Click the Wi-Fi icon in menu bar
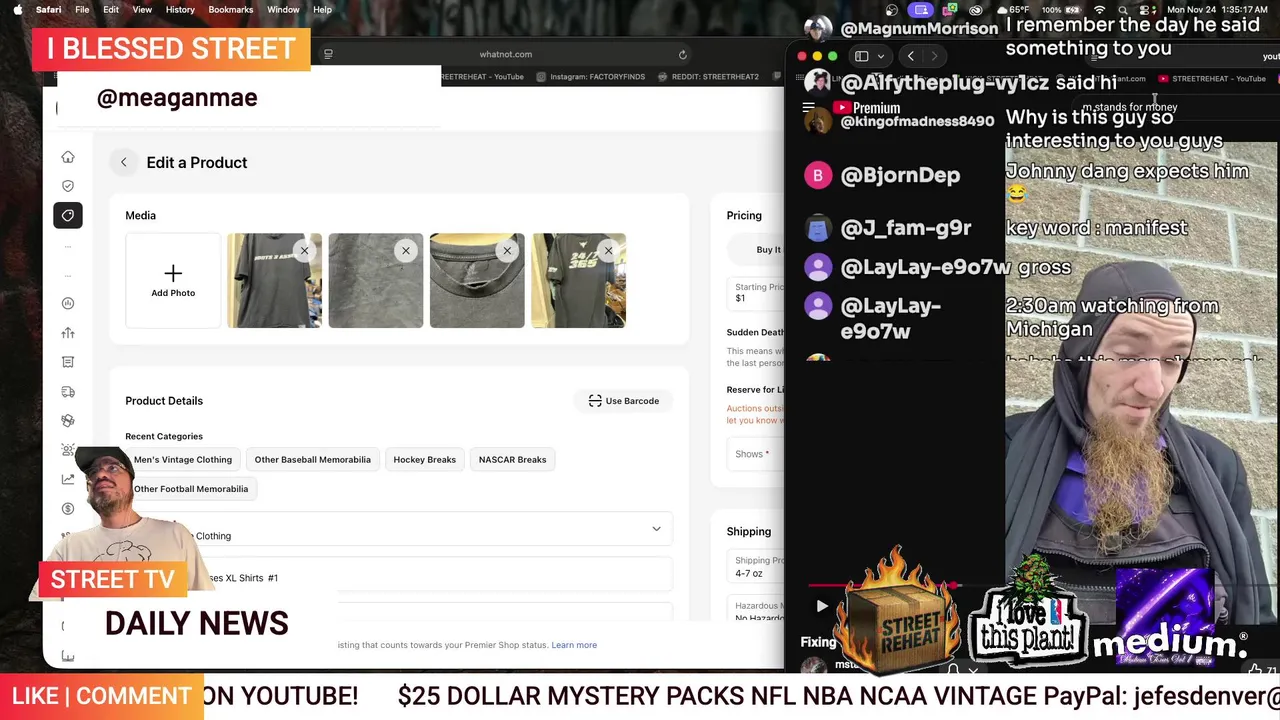 coord(1100,10)
